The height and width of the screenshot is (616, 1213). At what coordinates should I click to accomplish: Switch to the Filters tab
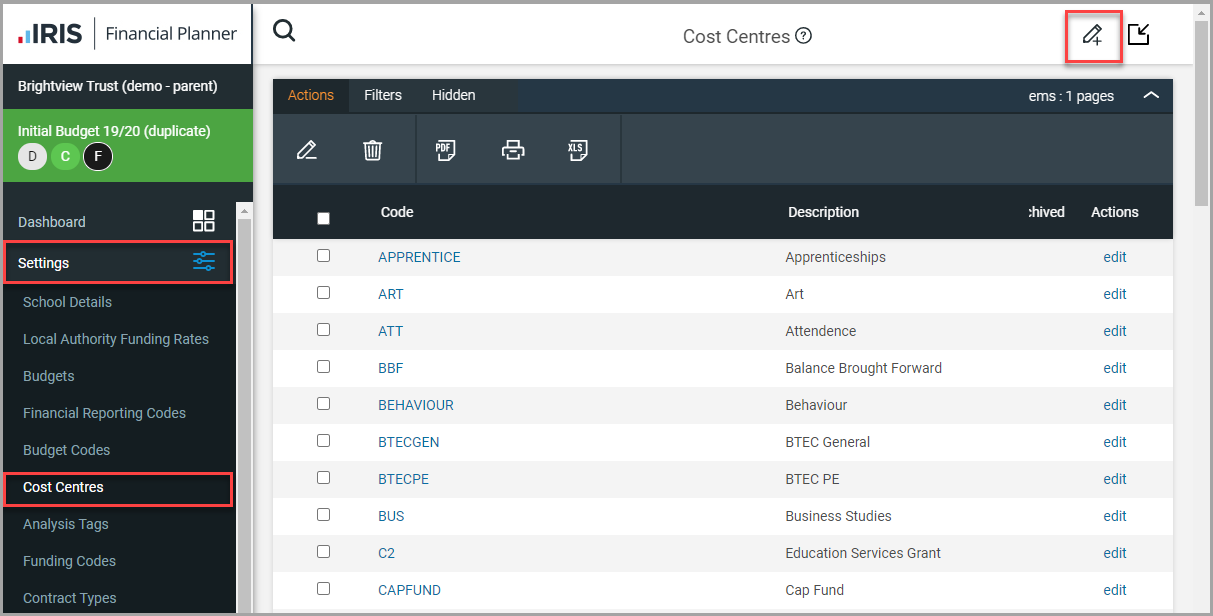click(x=383, y=95)
